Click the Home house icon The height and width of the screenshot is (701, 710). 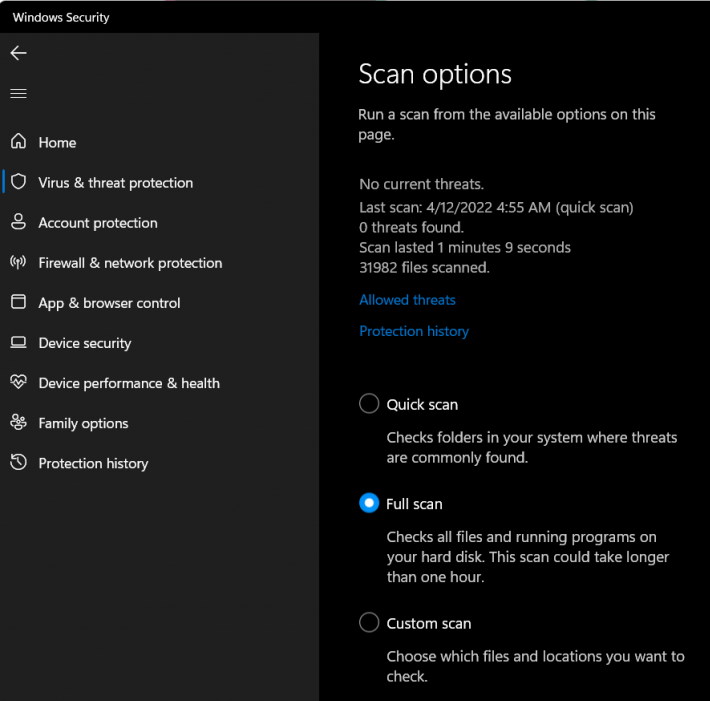coord(19,141)
